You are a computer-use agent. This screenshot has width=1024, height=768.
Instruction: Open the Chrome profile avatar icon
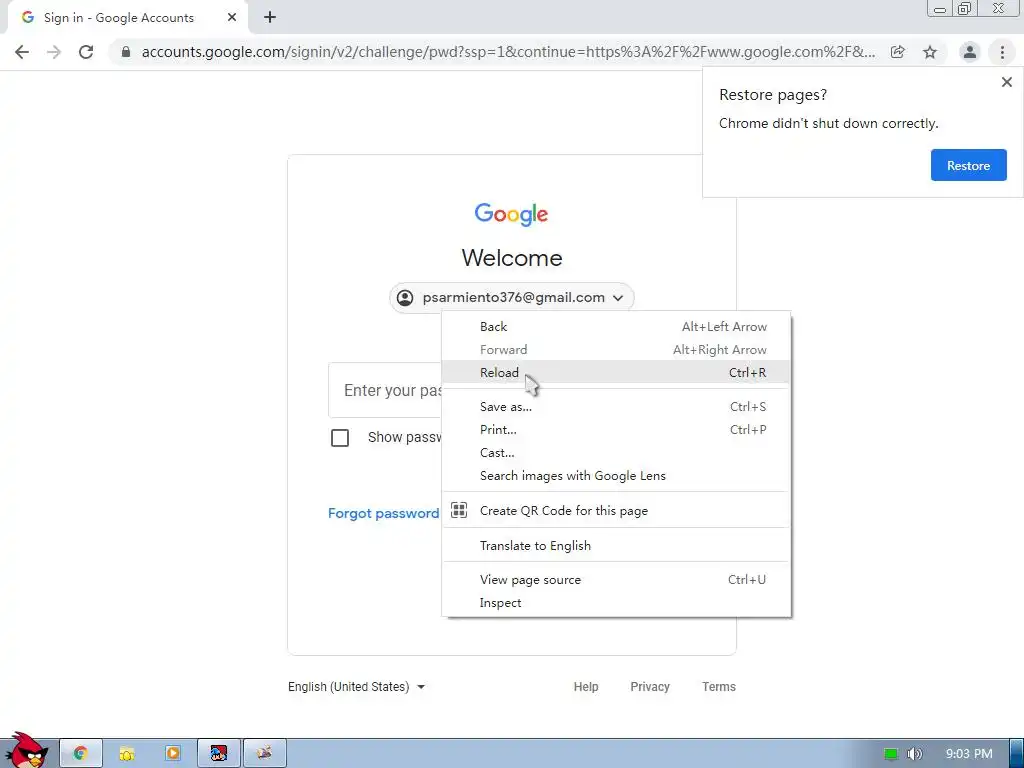tap(970, 52)
